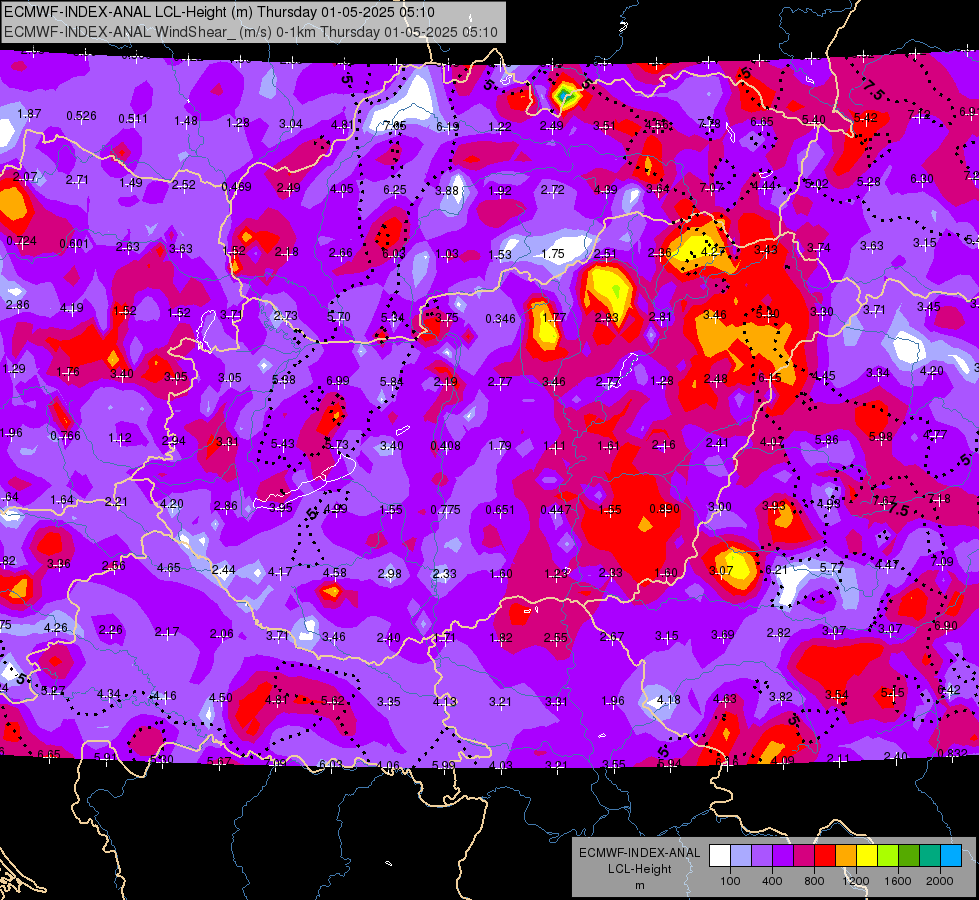Viewport: 979px width, 900px height.
Task: Click the wind shear value 5.62
Action: point(333,701)
